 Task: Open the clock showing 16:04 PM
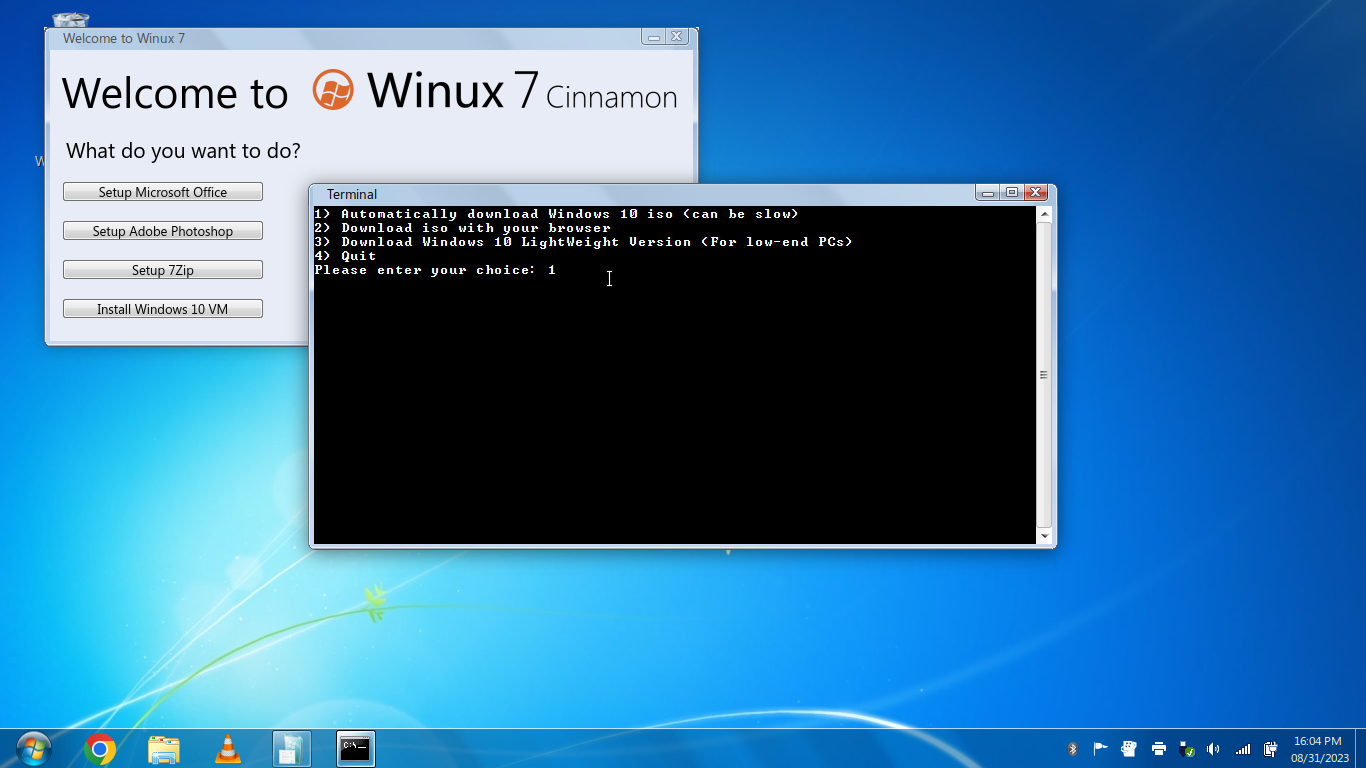pyautogui.click(x=1318, y=741)
